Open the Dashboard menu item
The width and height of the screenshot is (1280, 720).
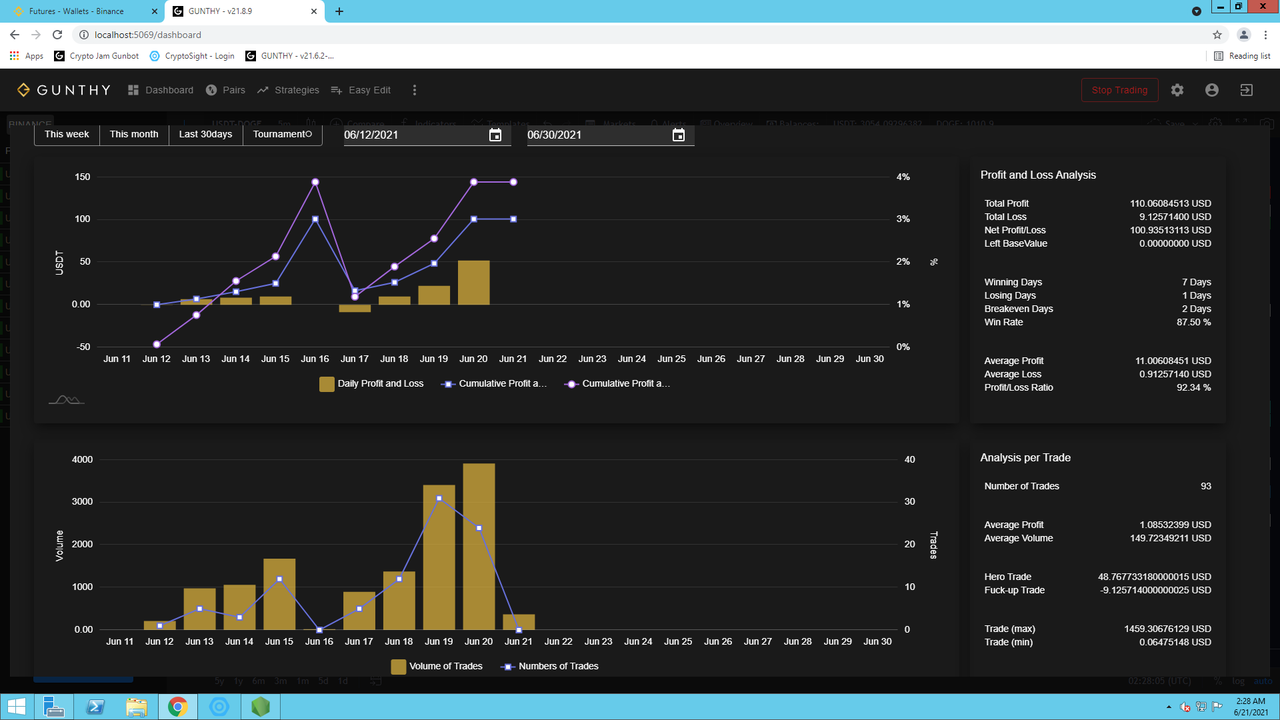click(161, 90)
